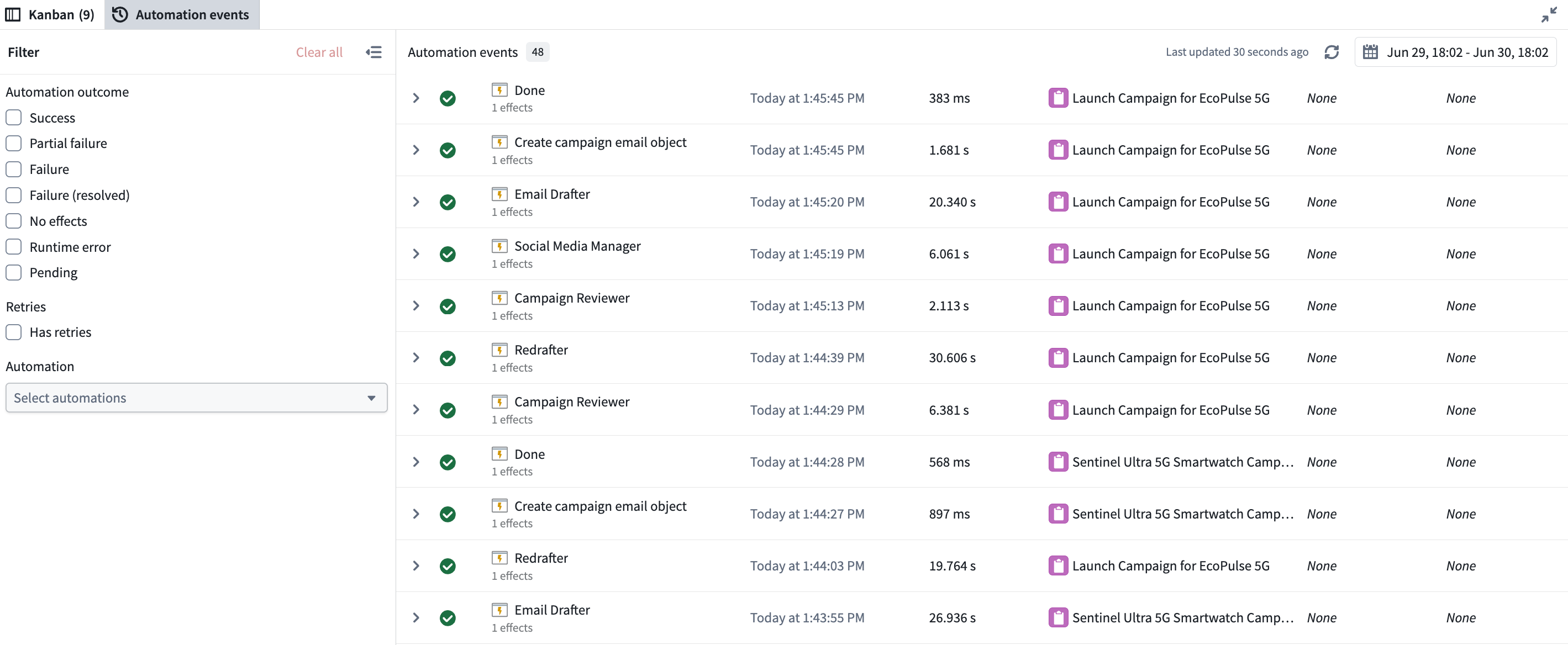This screenshot has width=1568, height=645.
Task: Click 'Today at 1:44:03 PM' timestamp
Action: 807,566
